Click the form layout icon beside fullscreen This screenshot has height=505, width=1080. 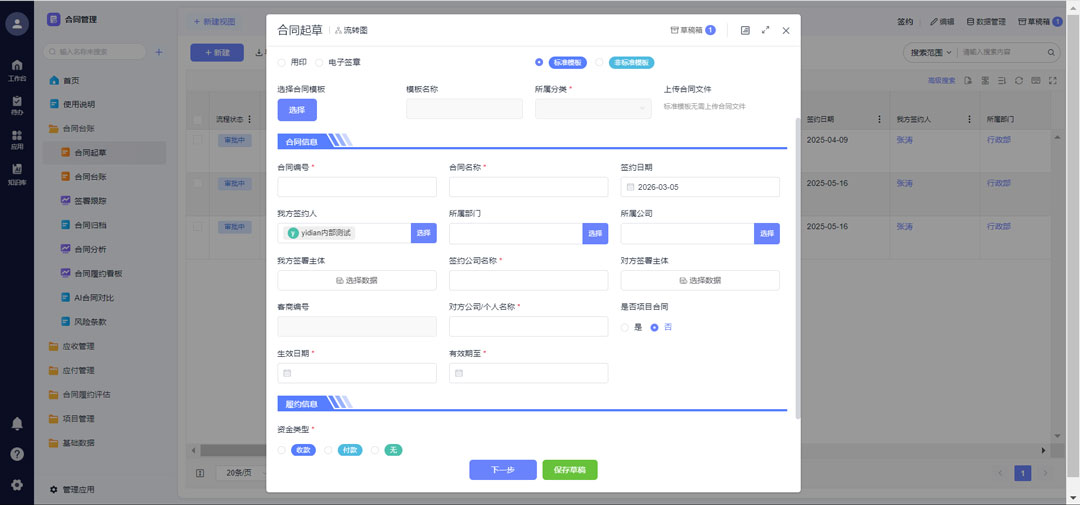(745, 31)
